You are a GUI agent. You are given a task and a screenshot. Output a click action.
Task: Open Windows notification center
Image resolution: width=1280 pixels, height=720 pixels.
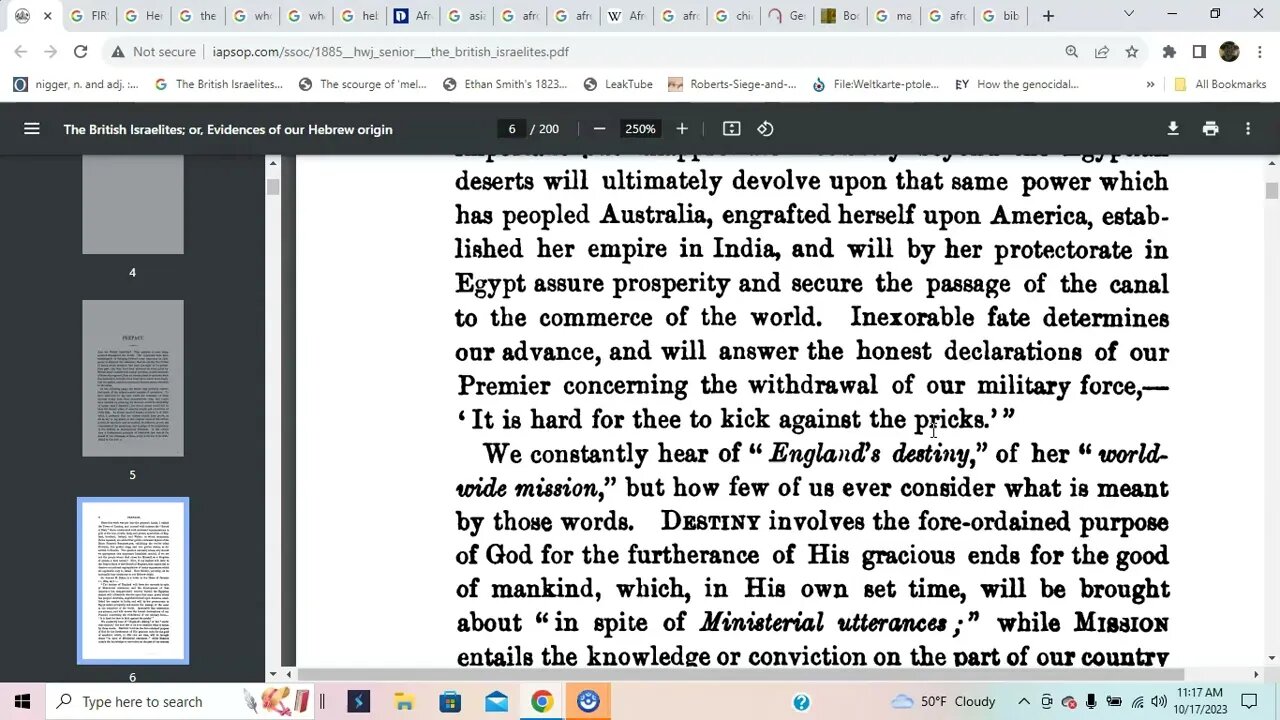click(x=1249, y=701)
